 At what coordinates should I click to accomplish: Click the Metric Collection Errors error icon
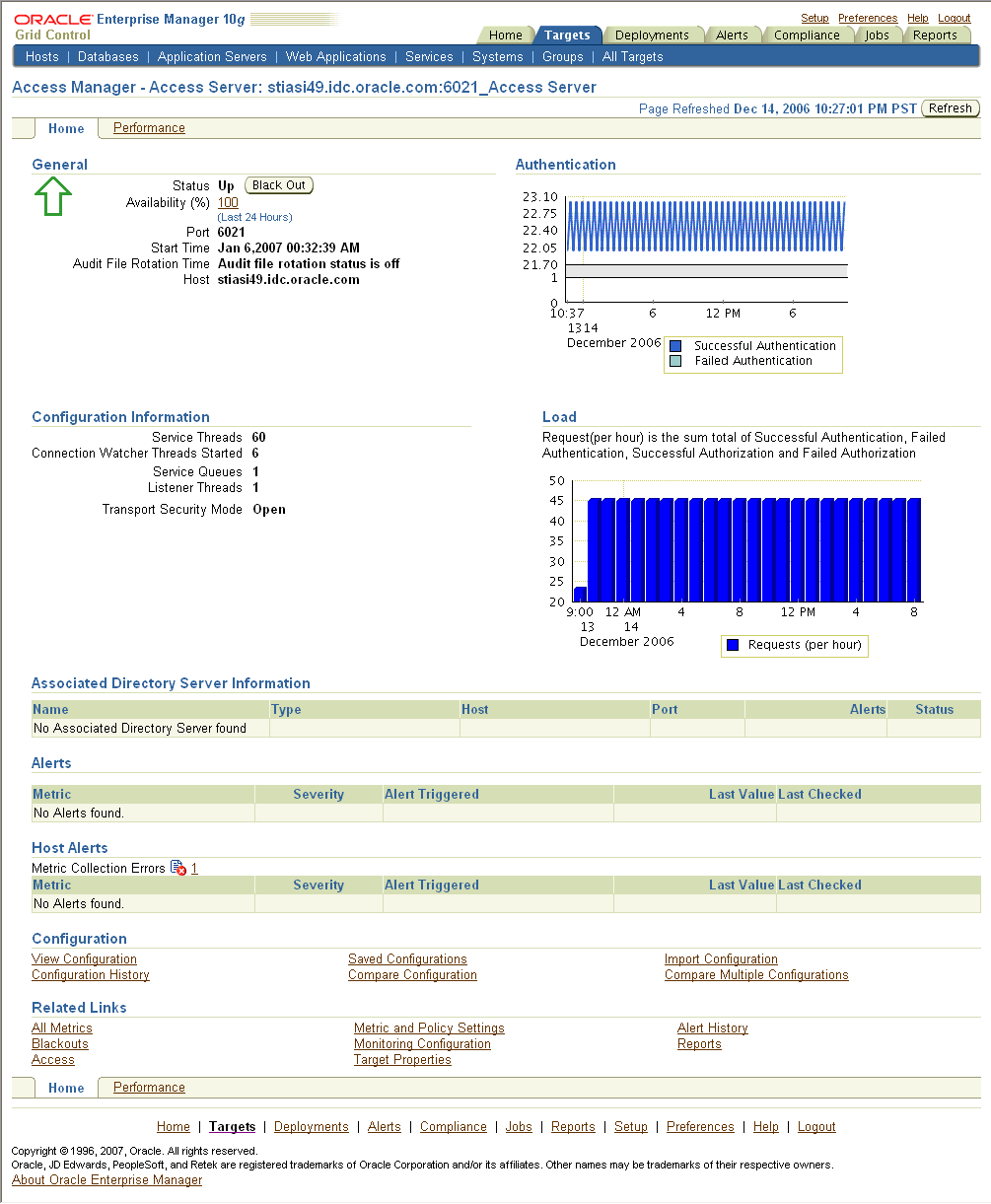(x=179, y=869)
